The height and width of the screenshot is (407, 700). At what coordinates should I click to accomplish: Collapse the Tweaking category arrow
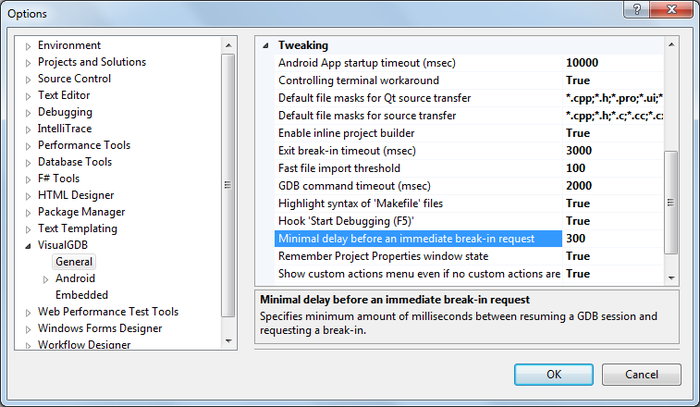pos(266,46)
